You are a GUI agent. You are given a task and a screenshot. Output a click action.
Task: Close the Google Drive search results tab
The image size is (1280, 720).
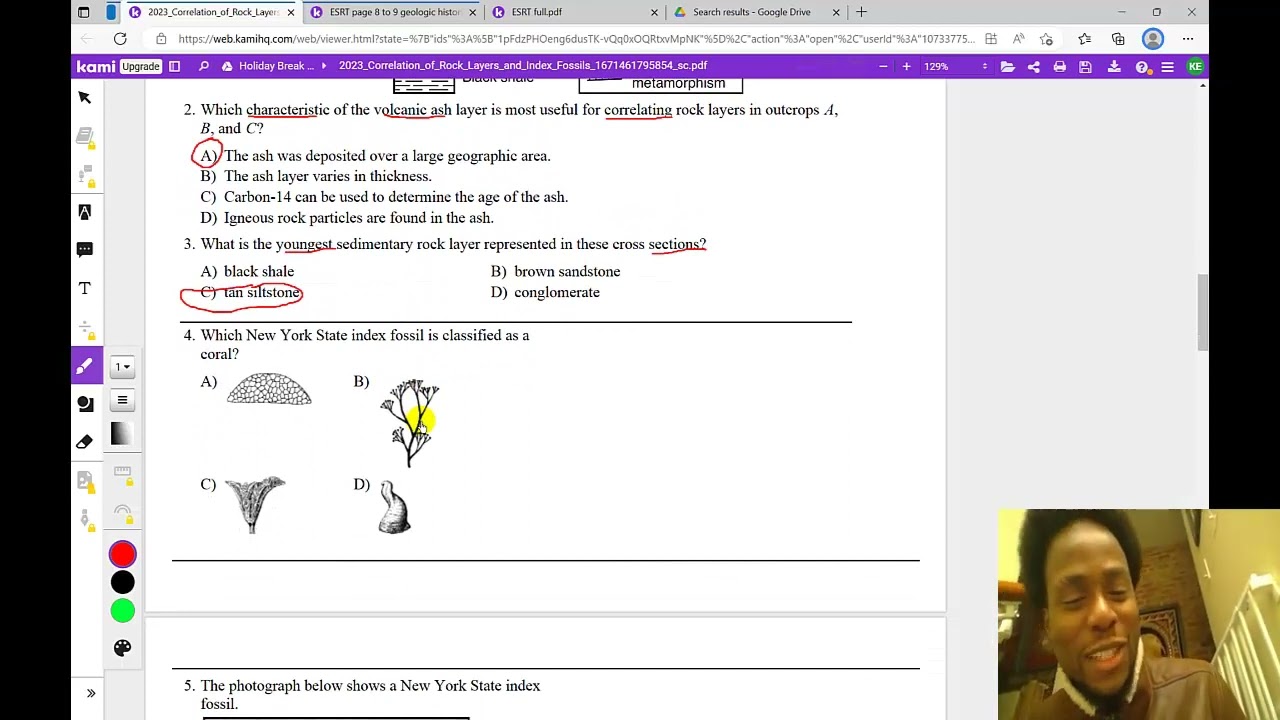coord(836,12)
